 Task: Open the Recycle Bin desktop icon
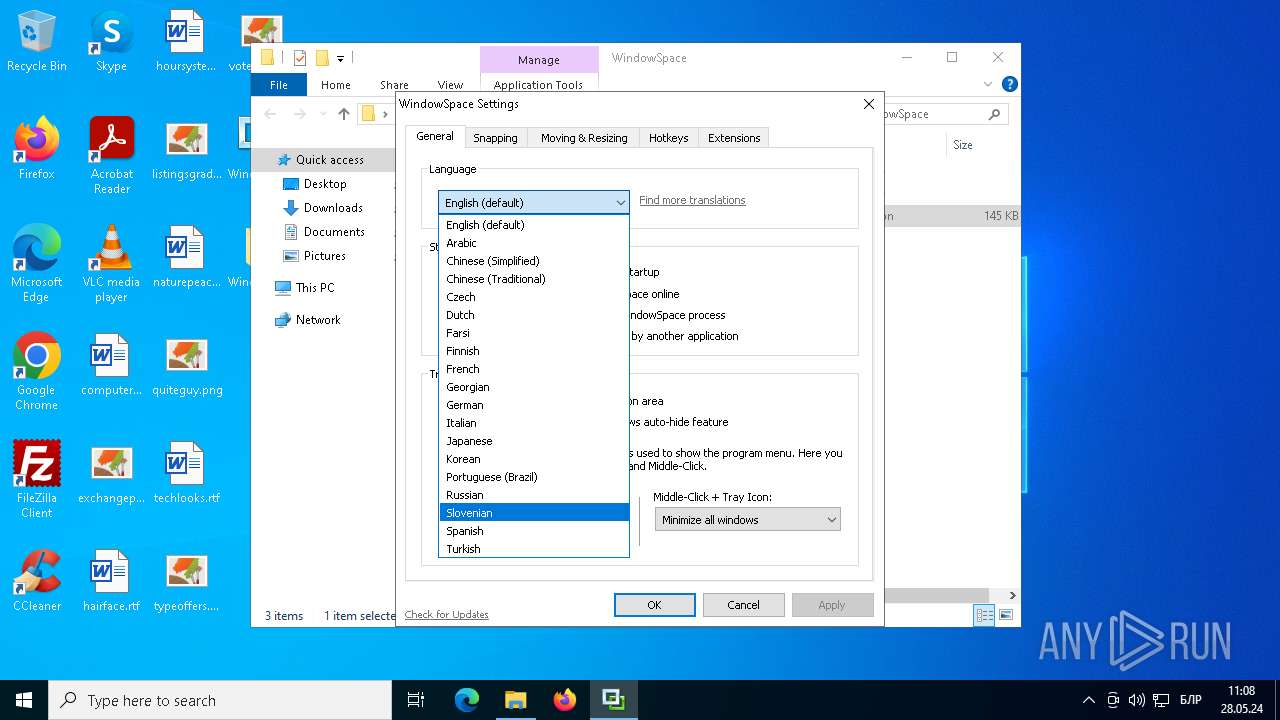tap(36, 42)
